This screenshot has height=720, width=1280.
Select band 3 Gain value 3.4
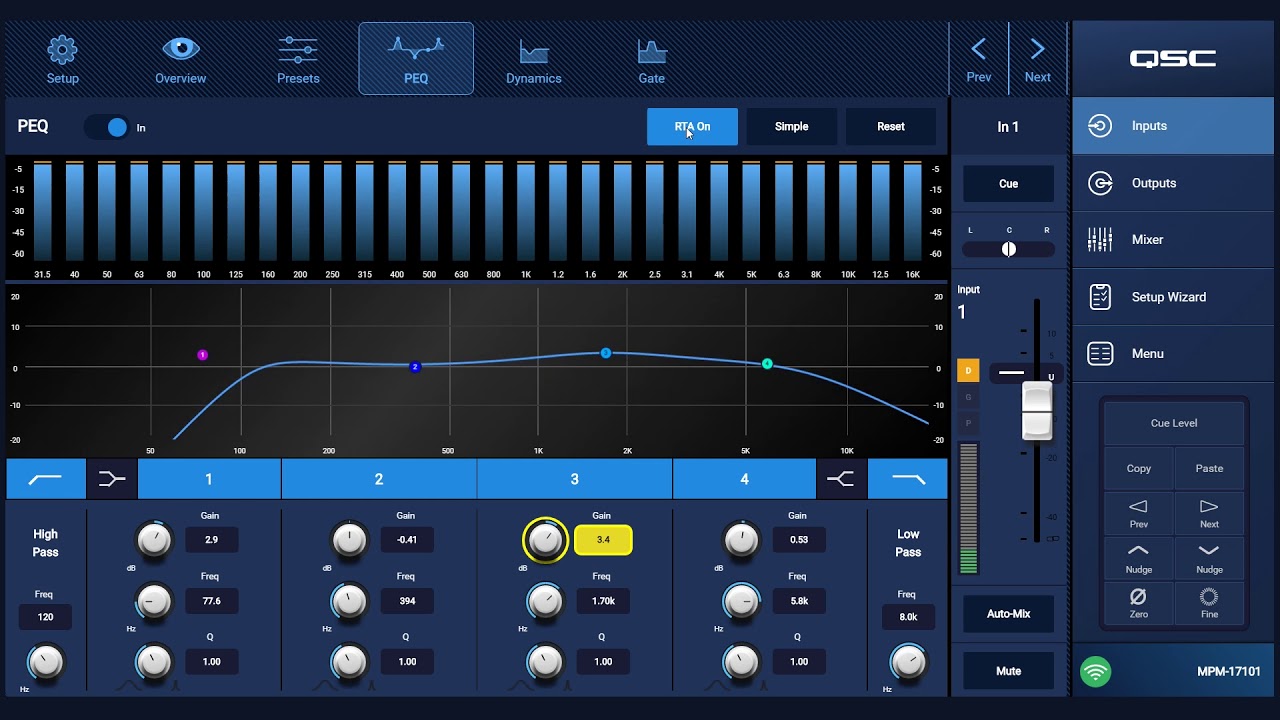point(603,540)
